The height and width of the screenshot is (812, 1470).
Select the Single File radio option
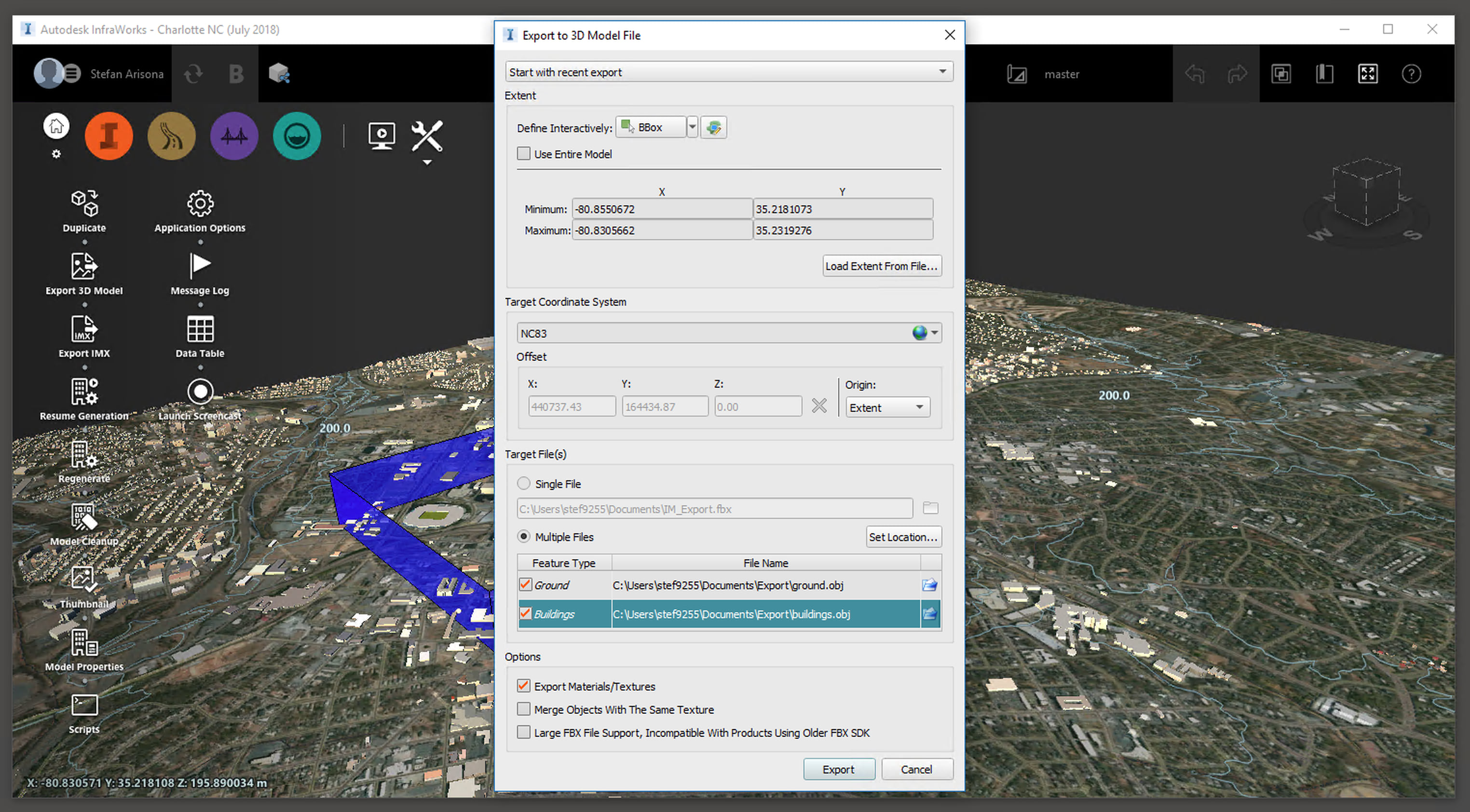click(x=523, y=483)
